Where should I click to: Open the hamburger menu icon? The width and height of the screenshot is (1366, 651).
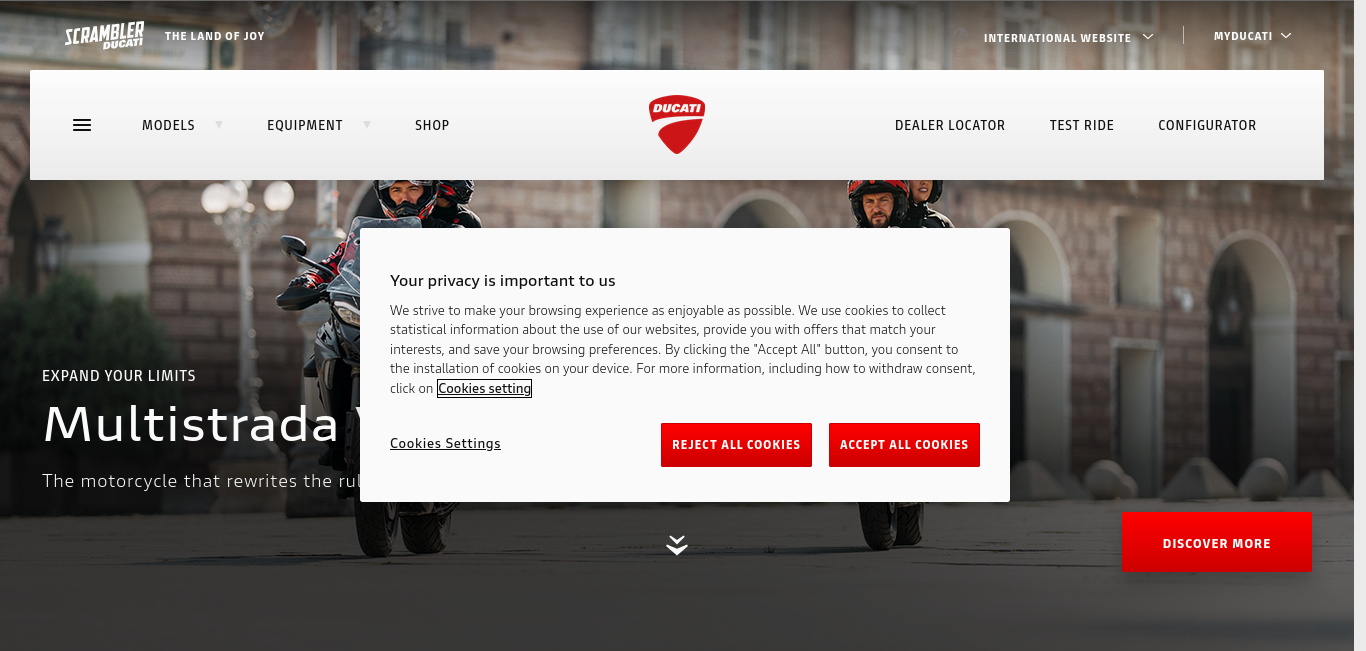click(82, 125)
